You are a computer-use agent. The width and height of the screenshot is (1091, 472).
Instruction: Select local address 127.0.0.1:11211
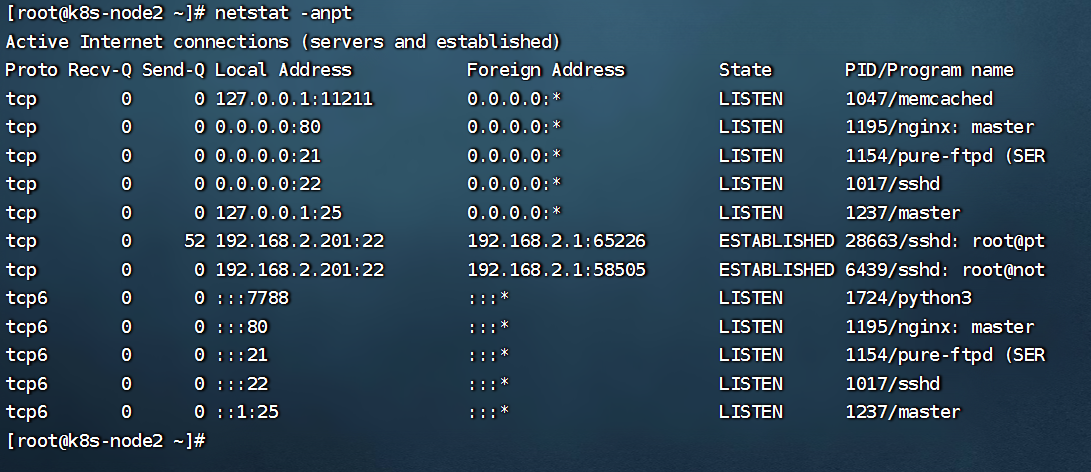tap(294, 99)
